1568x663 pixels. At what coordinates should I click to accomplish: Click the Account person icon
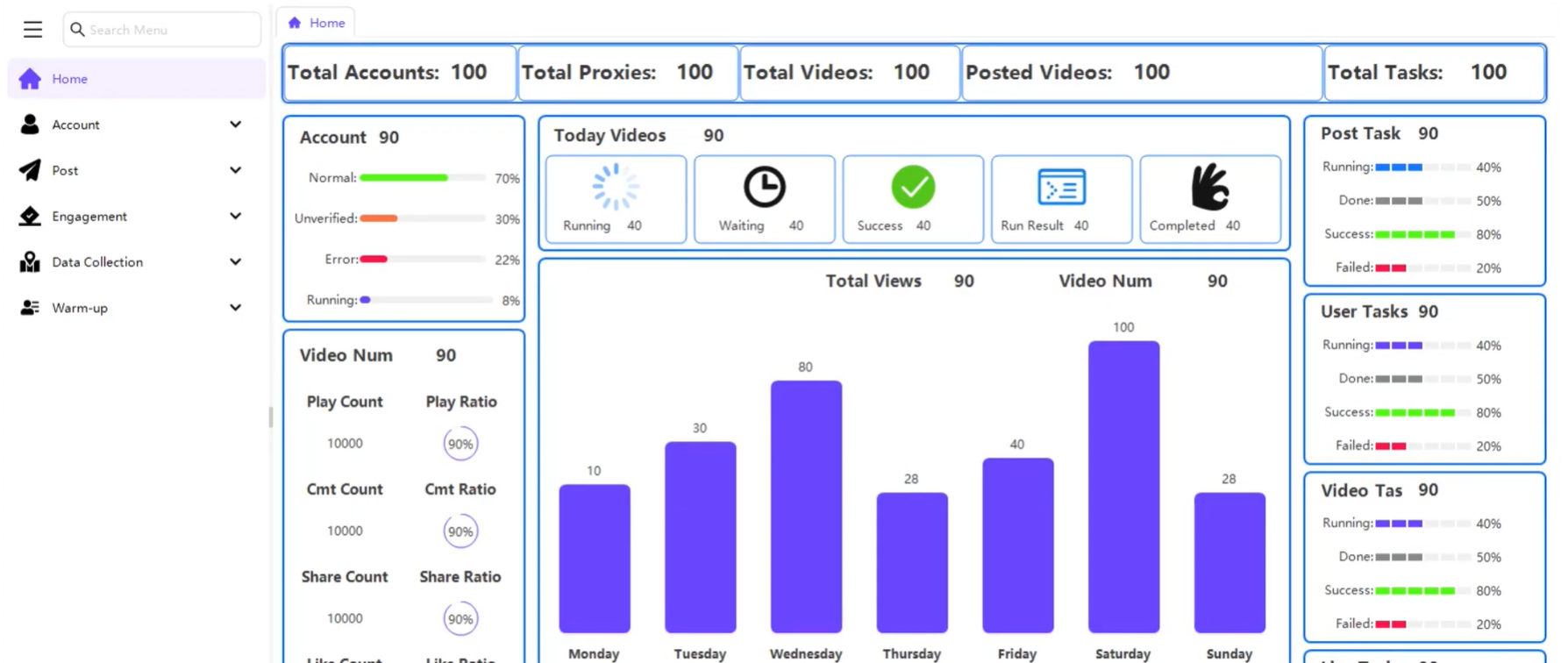30,125
